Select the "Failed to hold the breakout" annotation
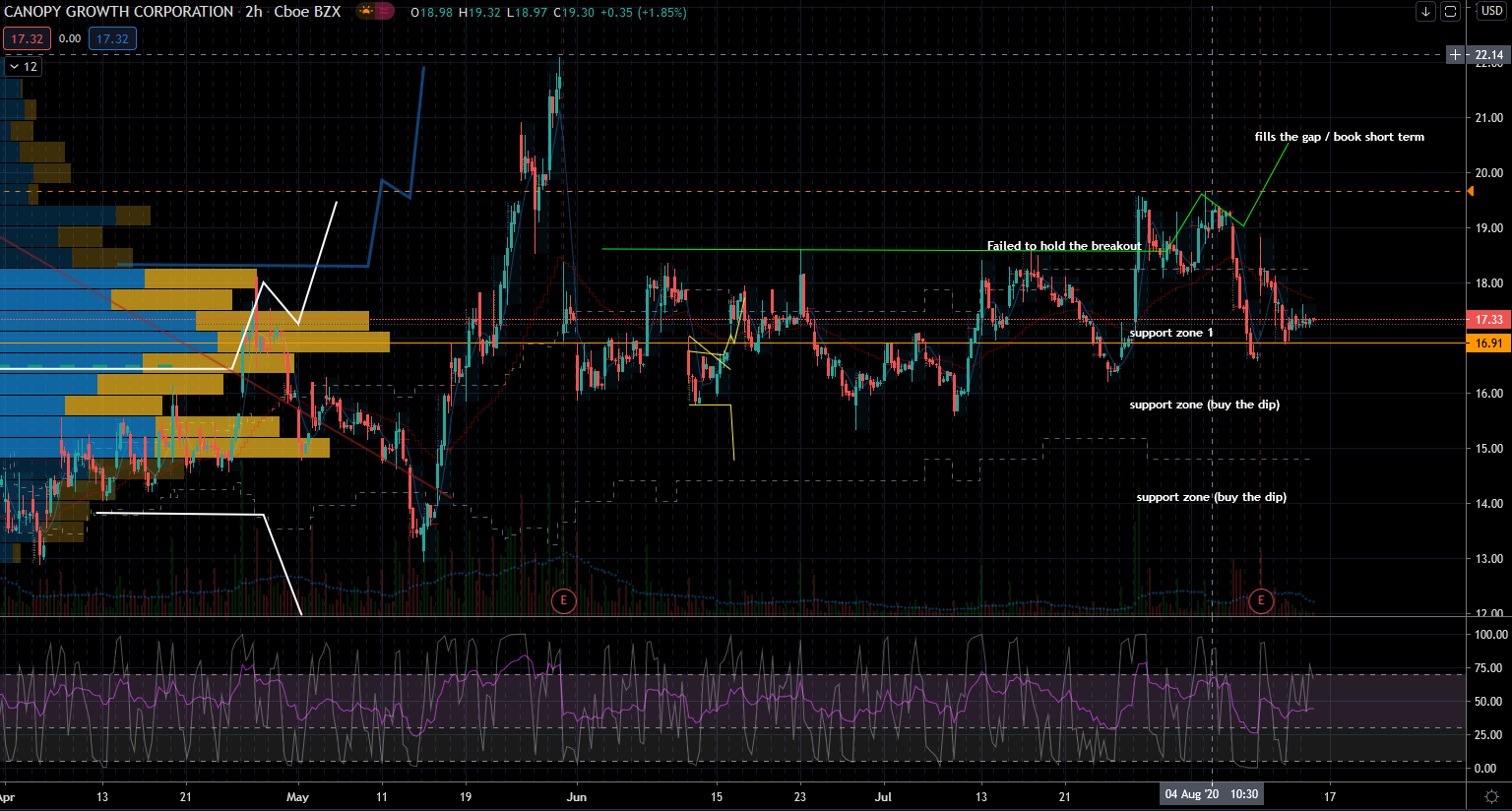1512x811 pixels. (1064, 246)
